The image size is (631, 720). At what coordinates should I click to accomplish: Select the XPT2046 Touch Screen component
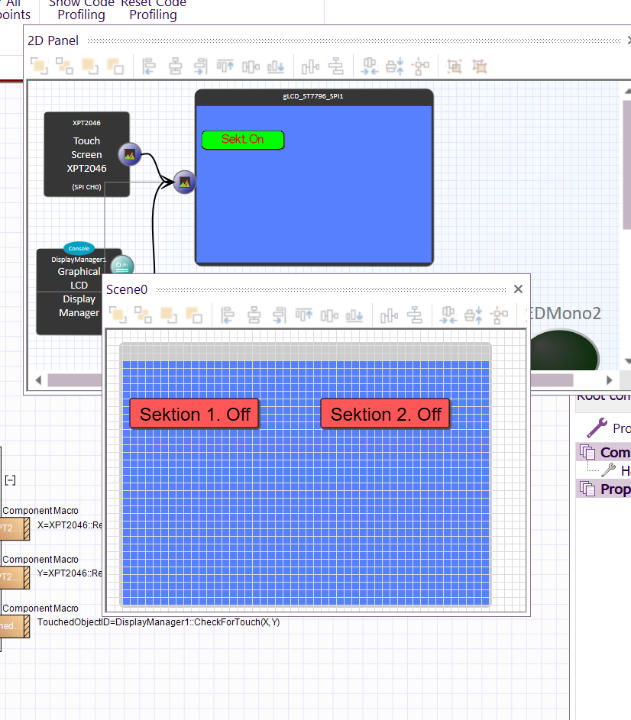click(87, 154)
